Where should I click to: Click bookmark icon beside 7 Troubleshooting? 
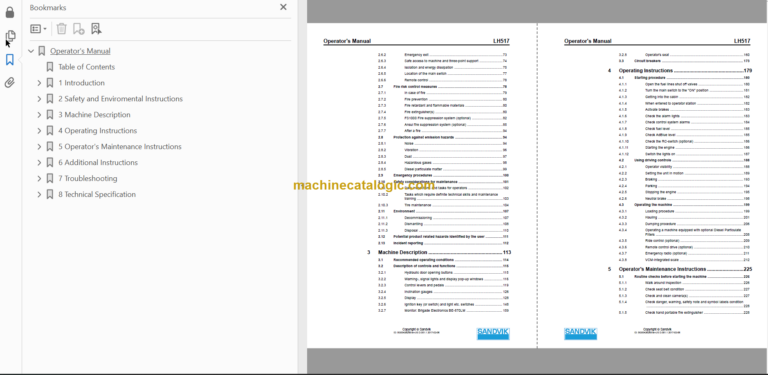coord(49,178)
